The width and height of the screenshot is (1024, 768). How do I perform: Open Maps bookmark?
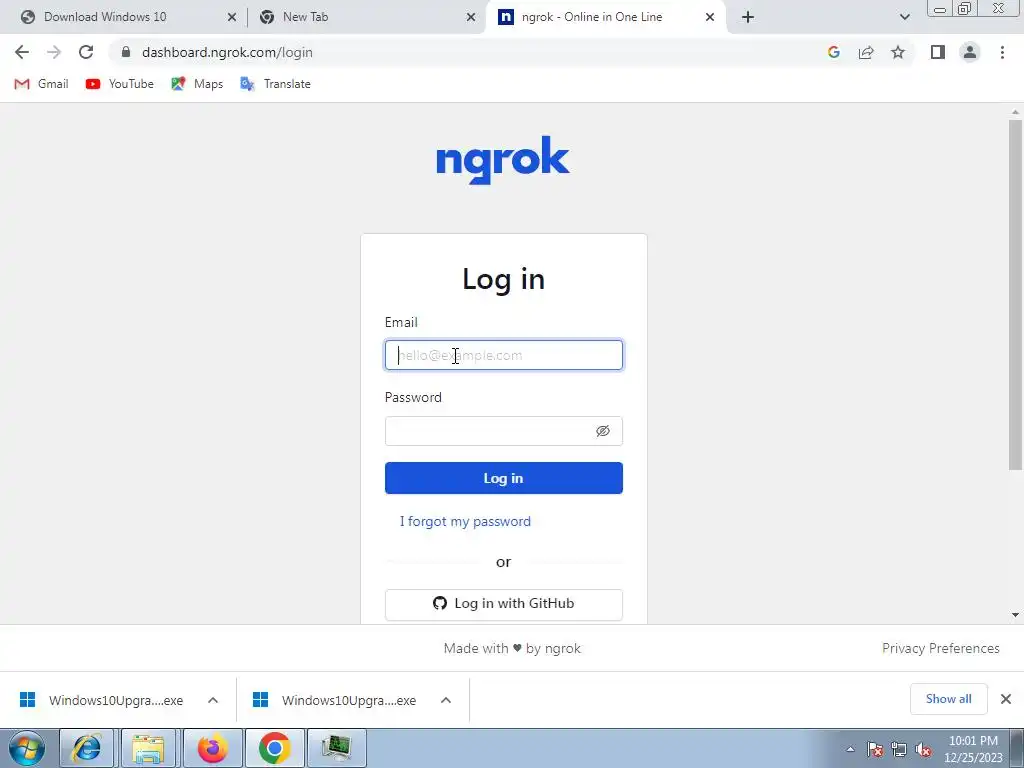click(x=197, y=84)
